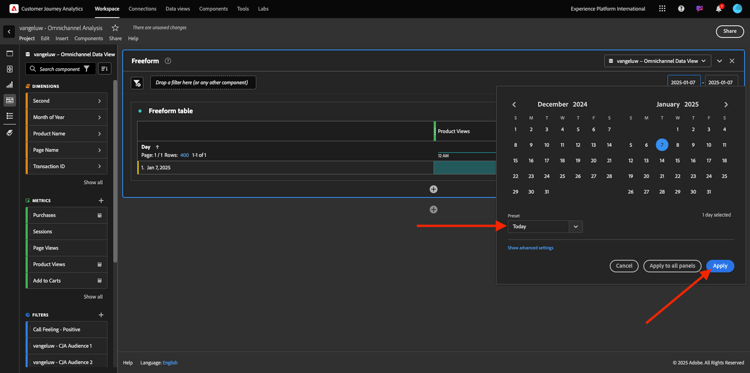
Task: Favorite the project with the star icon
Action: 115,28
